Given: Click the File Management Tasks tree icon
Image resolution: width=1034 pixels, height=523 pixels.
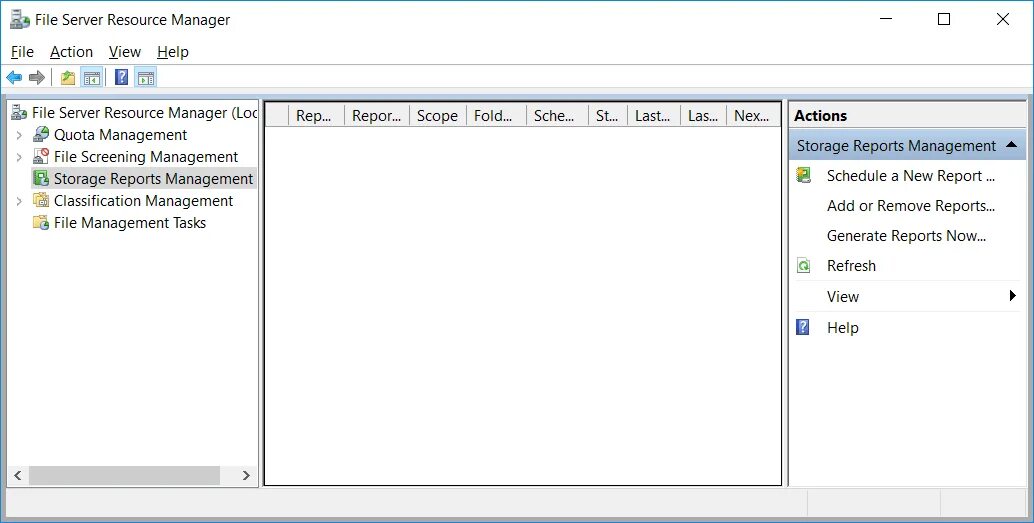Looking at the screenshot, I should pos(41,222).
